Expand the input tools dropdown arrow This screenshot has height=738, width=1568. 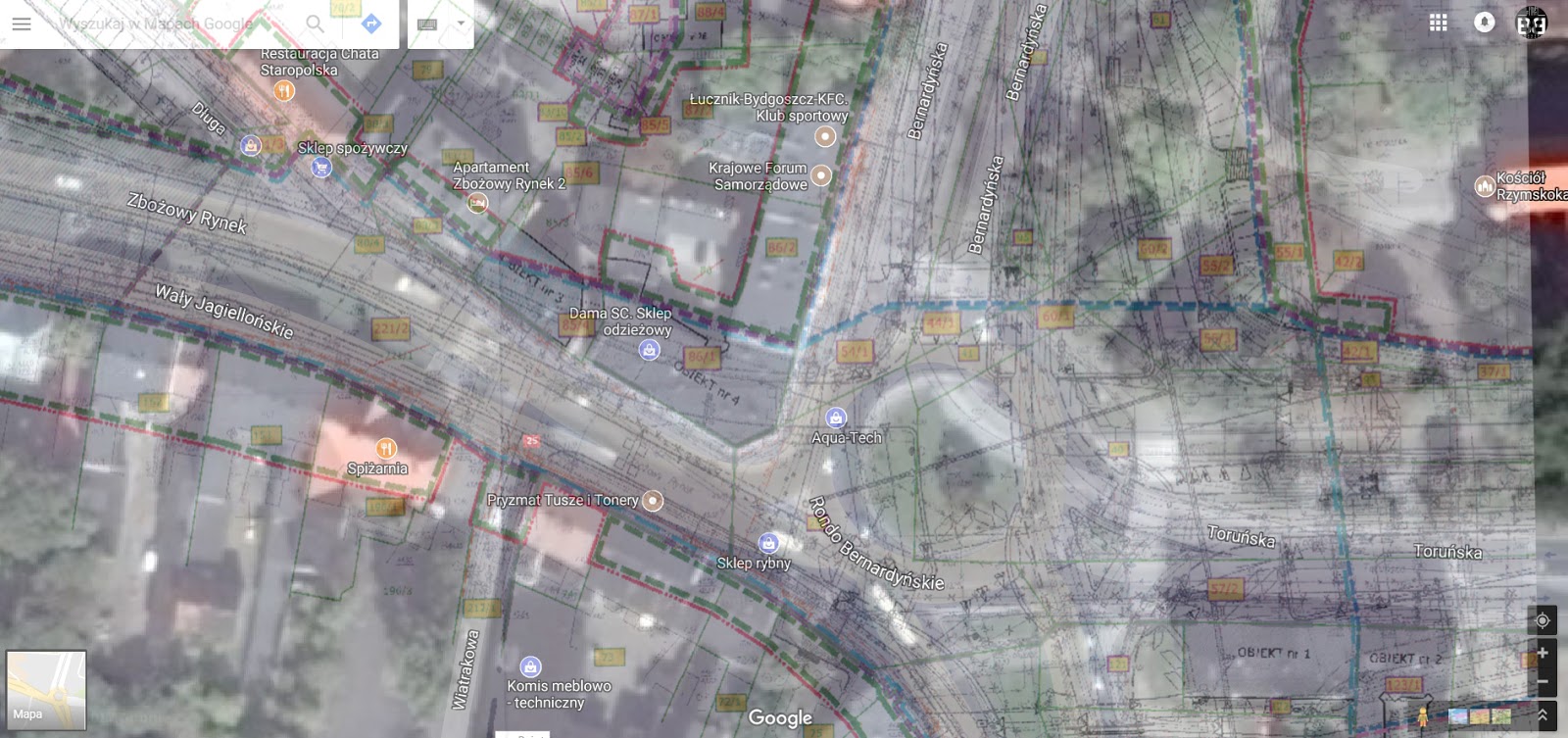coord(461,24)
